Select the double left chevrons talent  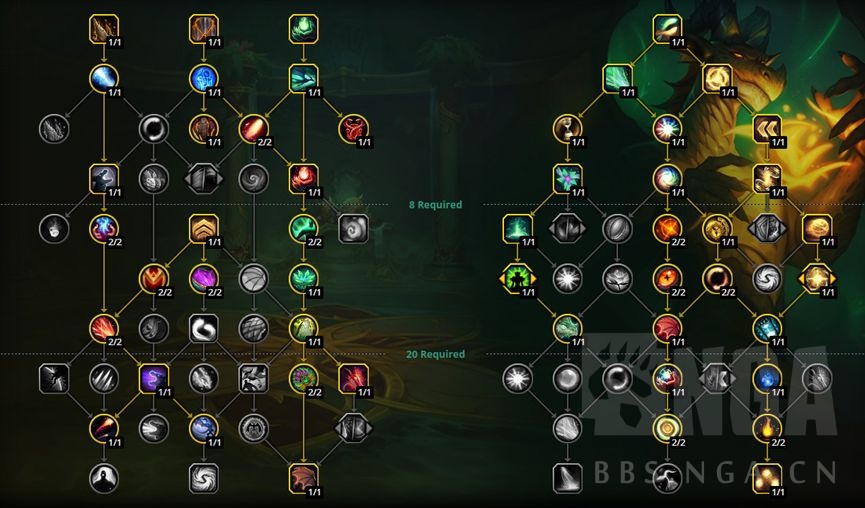(x=767, y=129)
